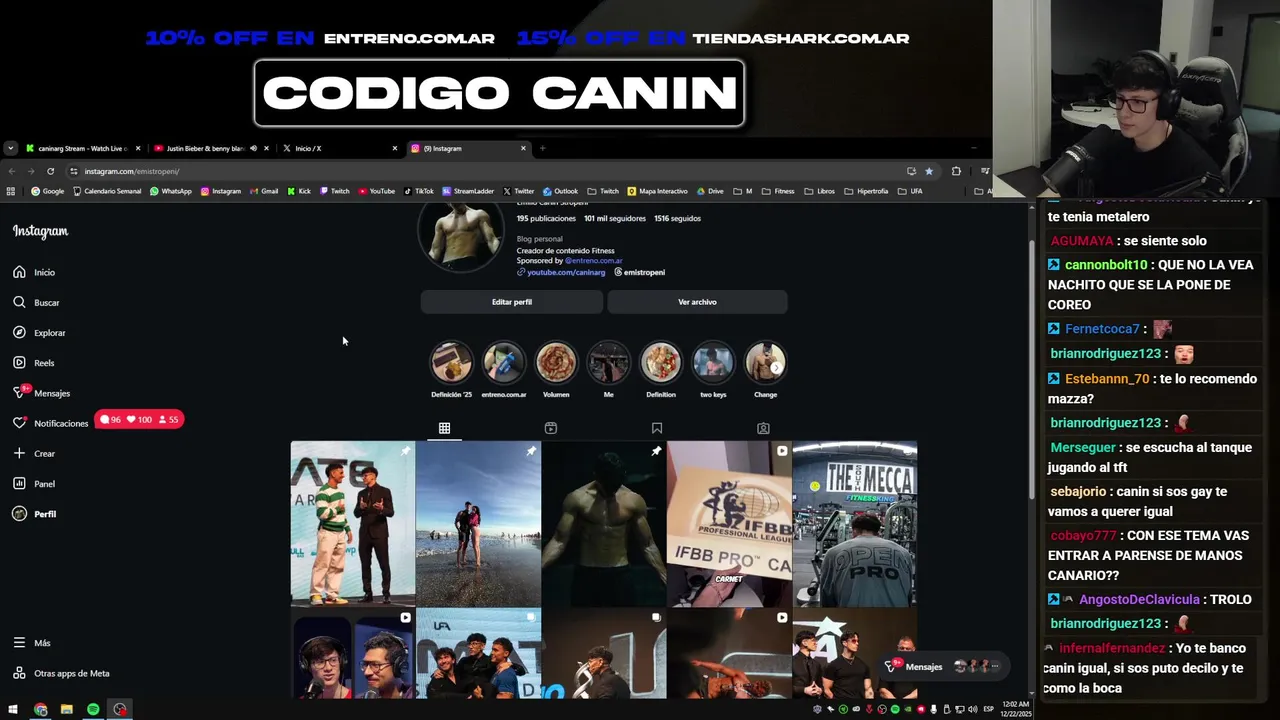Open TikTok bookmark
The width and height of the screenshot is (1280, 720).
(418, 191)
